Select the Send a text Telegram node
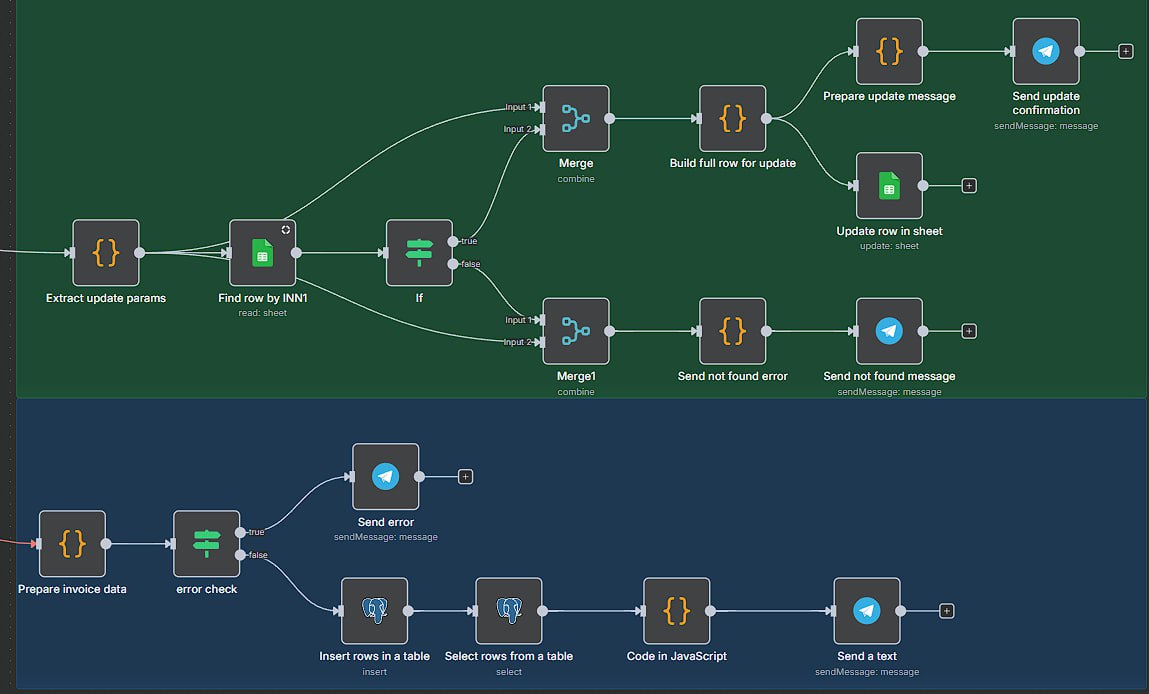The image size is (1149, 694). (x=867, y=611)
